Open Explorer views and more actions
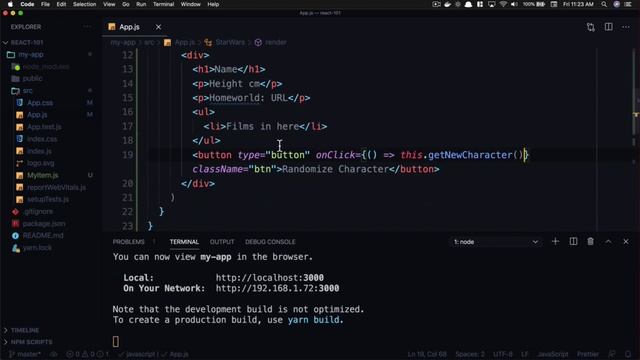 tap(87, 27)
